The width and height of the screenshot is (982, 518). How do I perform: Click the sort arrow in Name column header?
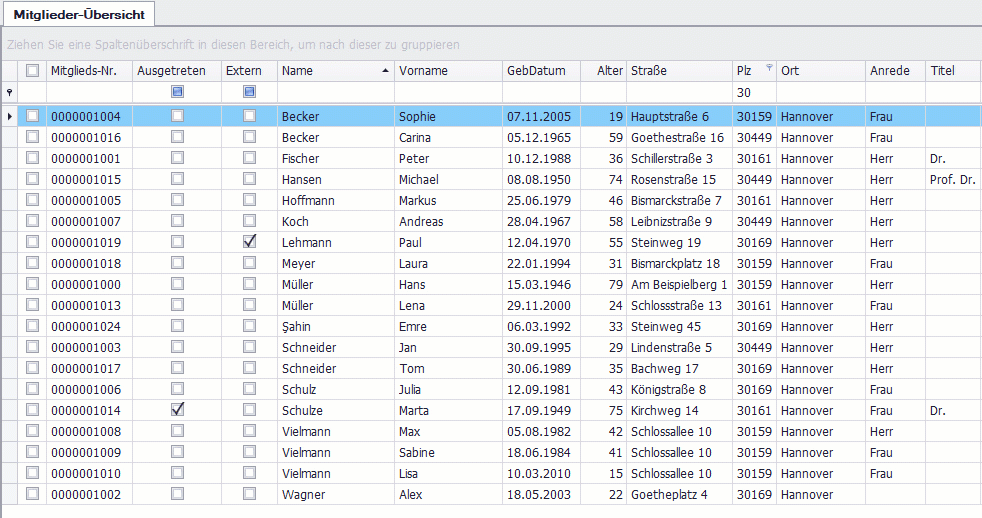point(386,71)
